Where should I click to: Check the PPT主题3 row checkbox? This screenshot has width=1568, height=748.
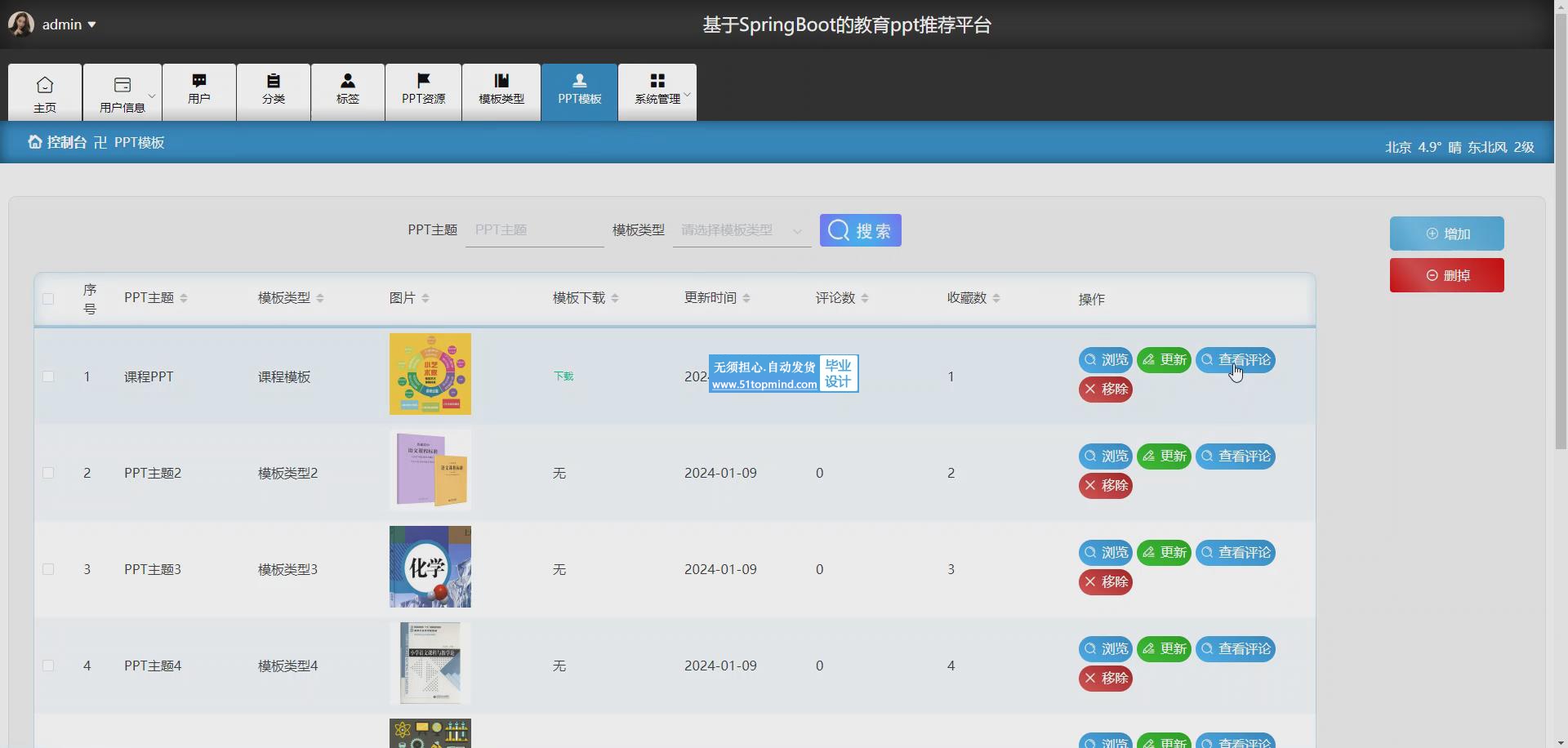click(48, 569)
